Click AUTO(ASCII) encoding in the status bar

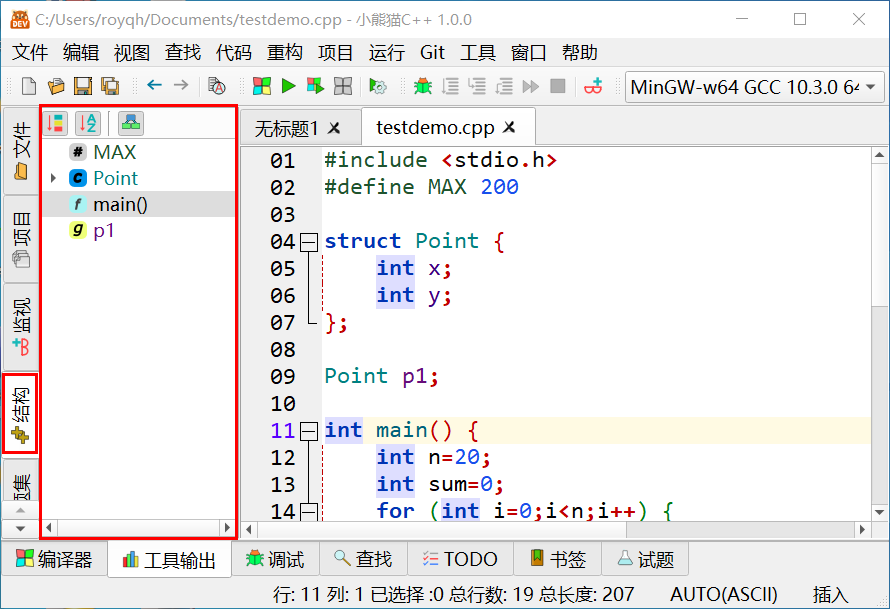pos(724,594)
